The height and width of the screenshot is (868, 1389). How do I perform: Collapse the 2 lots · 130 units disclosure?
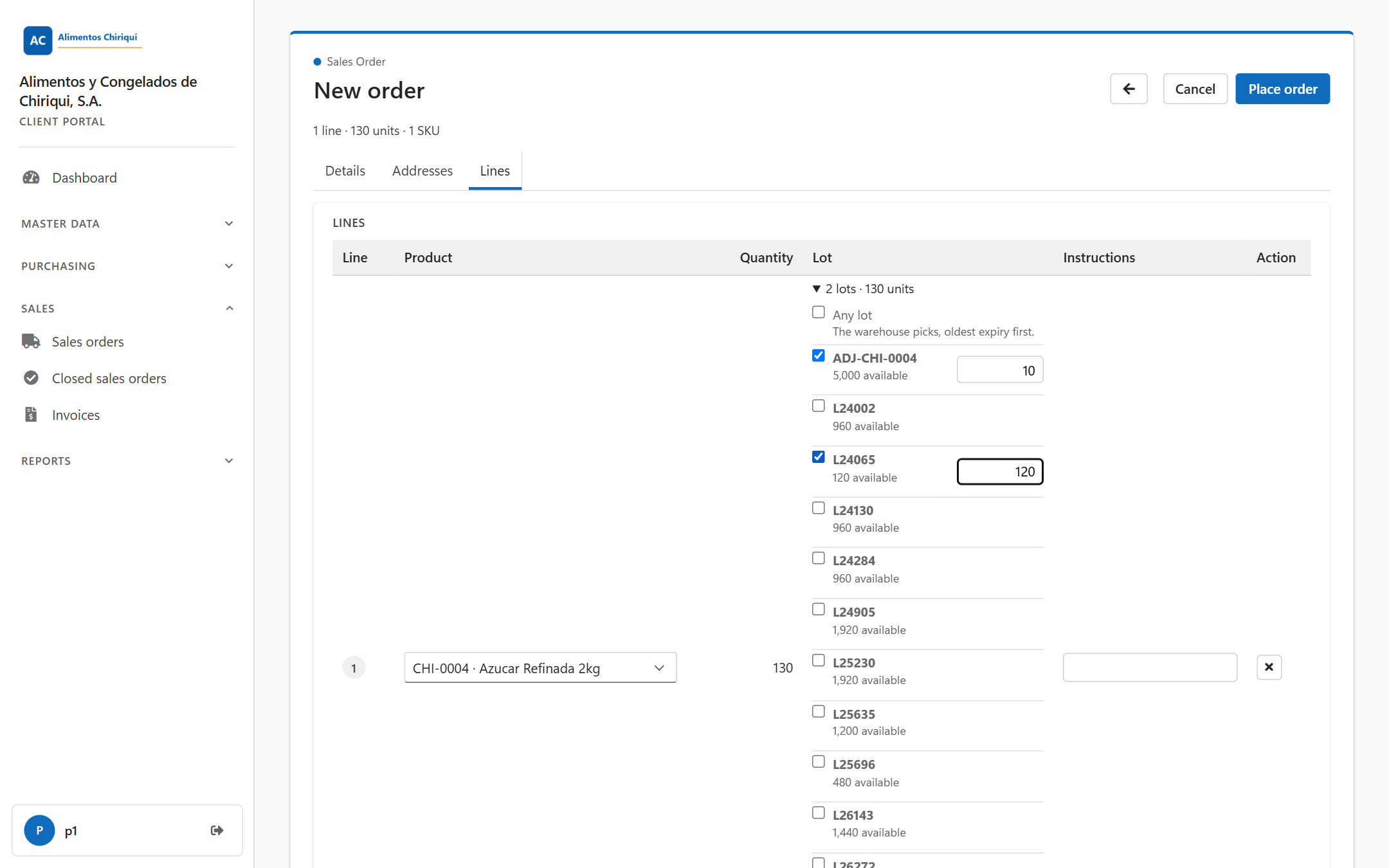[863, 289]
